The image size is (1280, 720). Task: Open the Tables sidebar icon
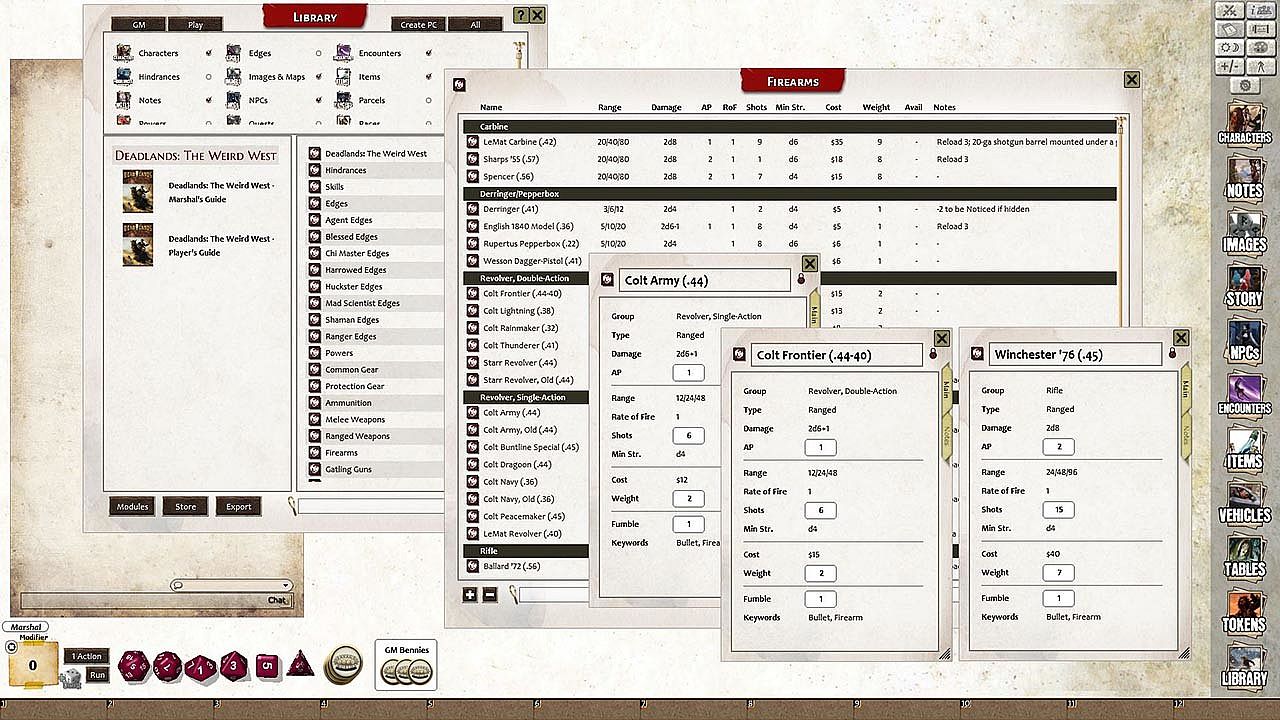click(1244, 552)
